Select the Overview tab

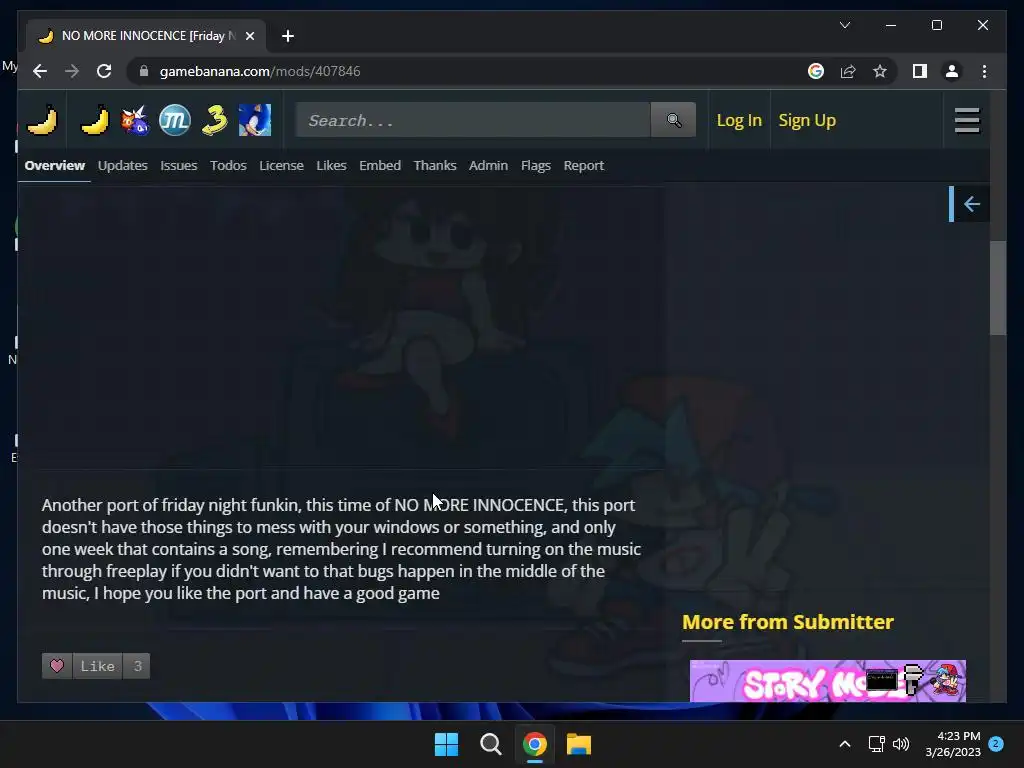(x=55, y=165)
